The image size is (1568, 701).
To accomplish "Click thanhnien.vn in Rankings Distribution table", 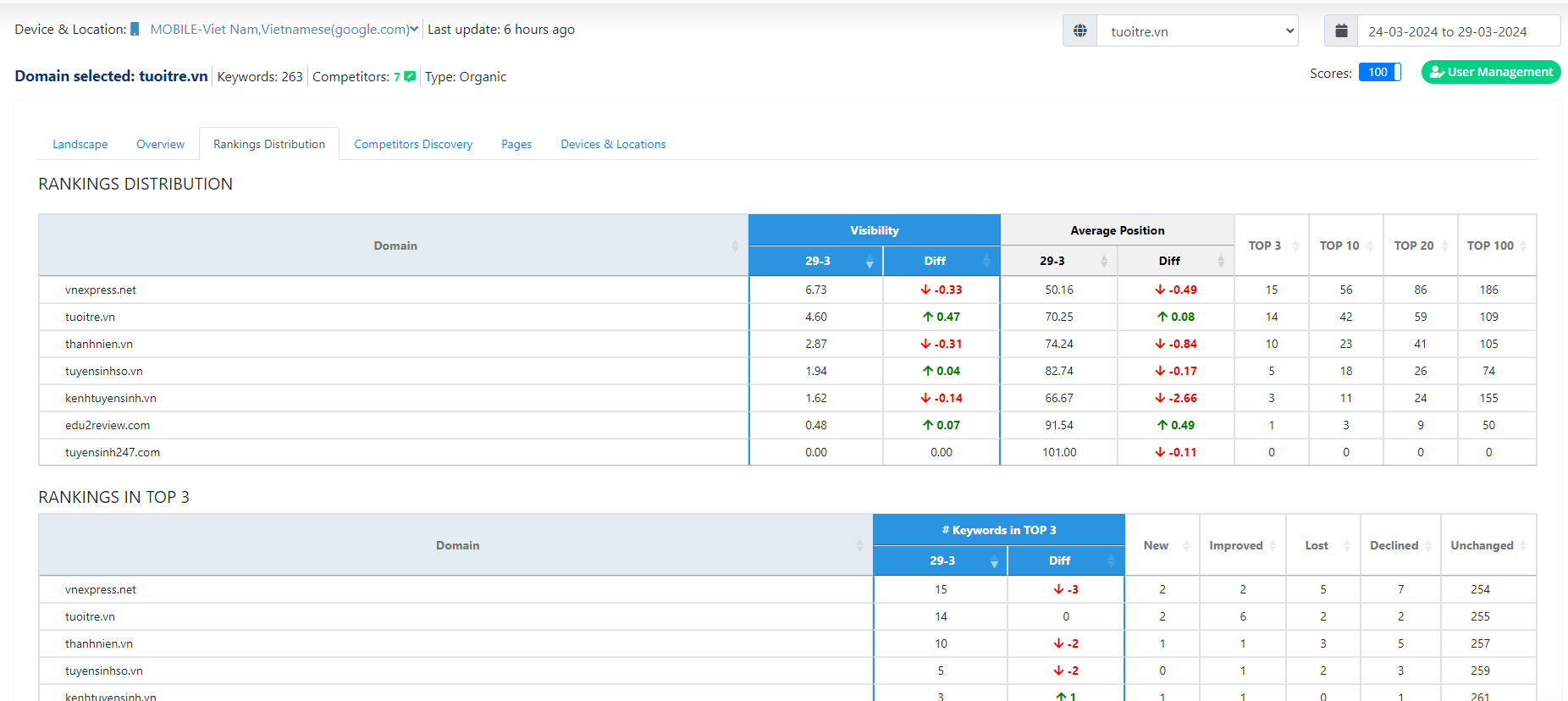I will point(99,344).
